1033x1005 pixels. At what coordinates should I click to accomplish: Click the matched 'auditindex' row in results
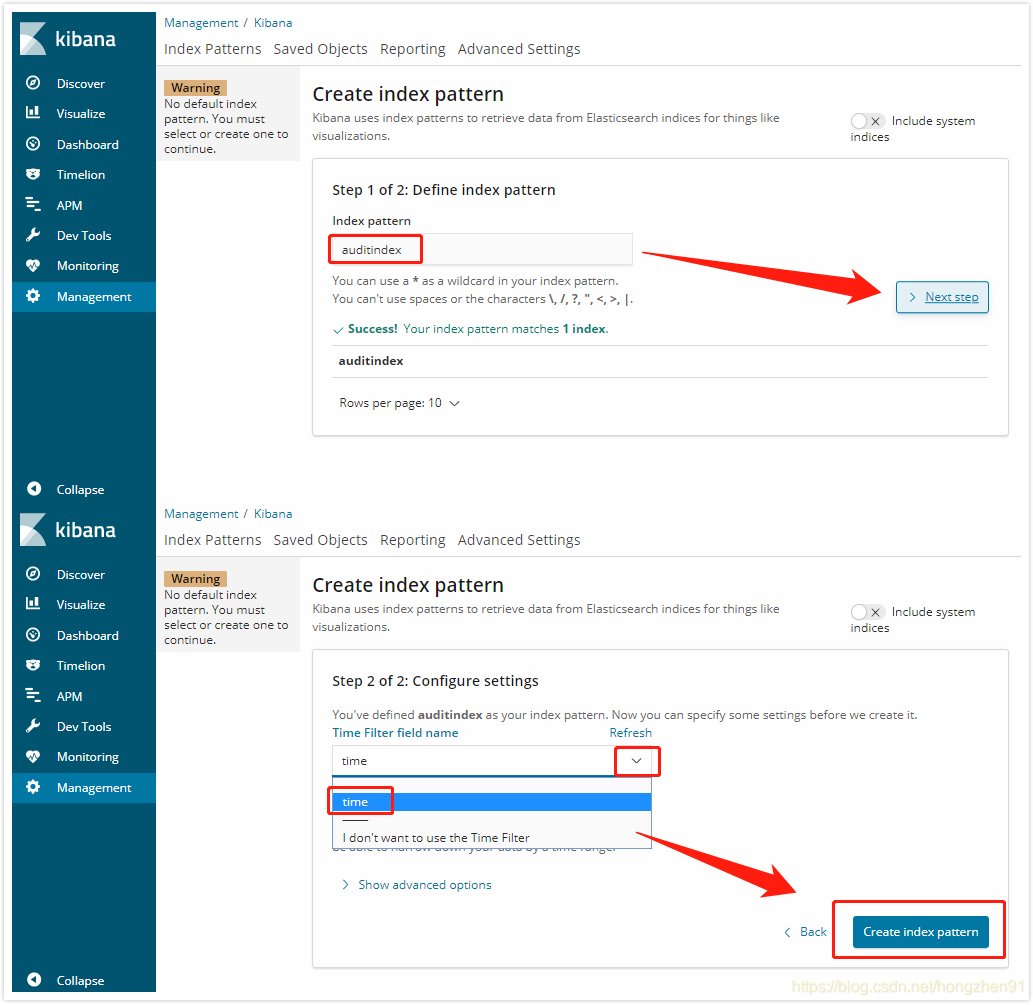(x=660, y=361)
